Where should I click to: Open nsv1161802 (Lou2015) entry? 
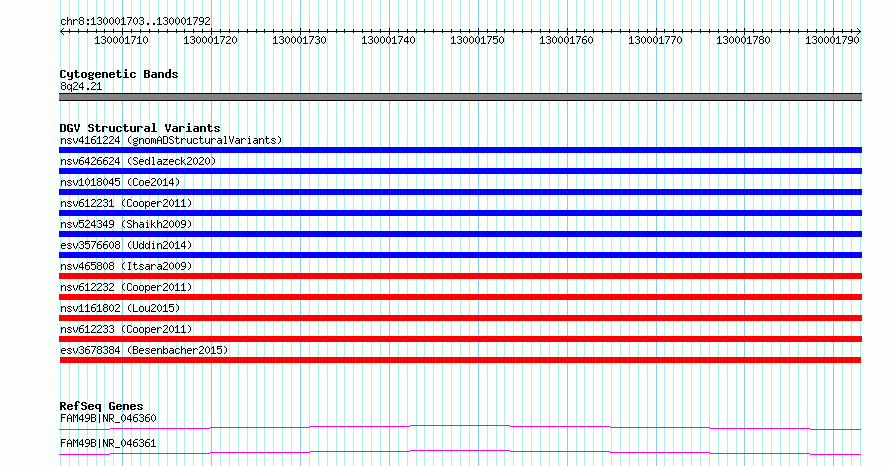[120, 308]
